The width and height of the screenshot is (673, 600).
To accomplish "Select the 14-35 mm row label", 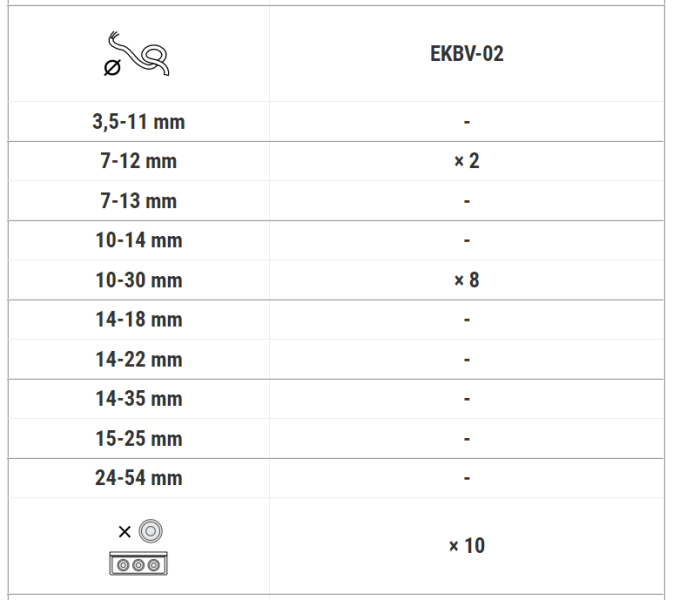I will click(139, 399).
